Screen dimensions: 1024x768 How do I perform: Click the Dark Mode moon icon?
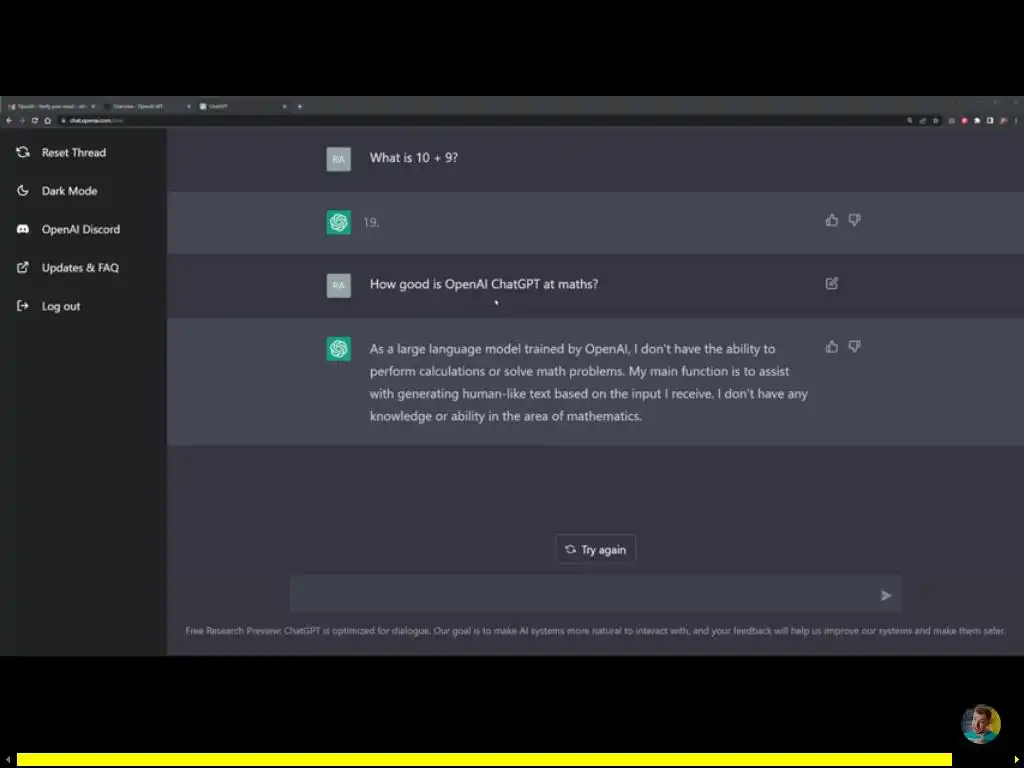pos(23,191)
